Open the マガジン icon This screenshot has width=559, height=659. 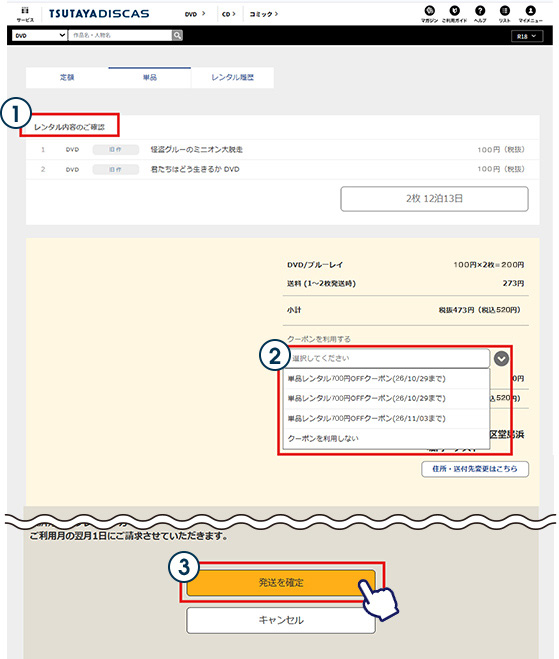430,14
